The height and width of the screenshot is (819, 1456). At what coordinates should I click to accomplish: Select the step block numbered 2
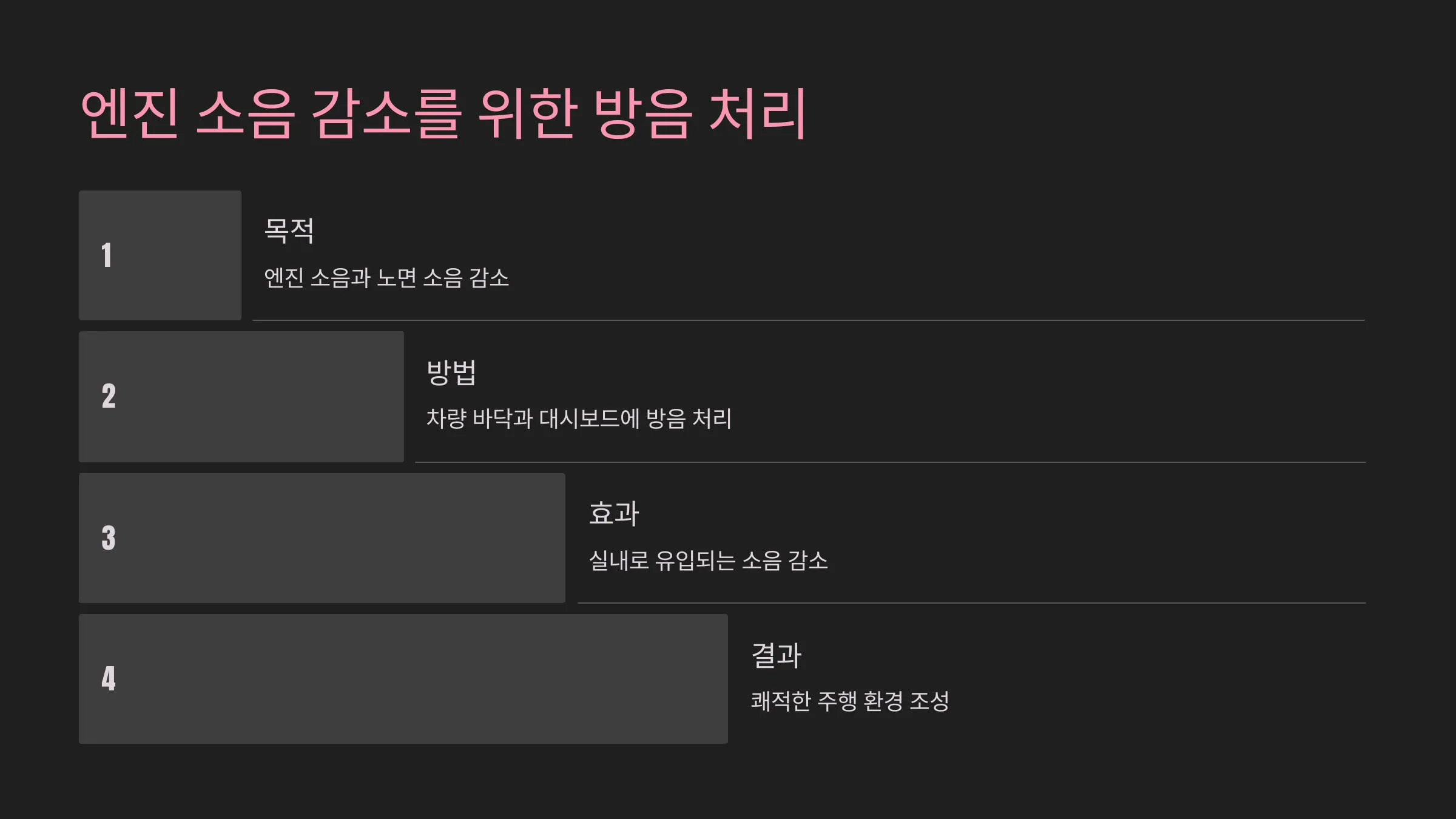241,397
